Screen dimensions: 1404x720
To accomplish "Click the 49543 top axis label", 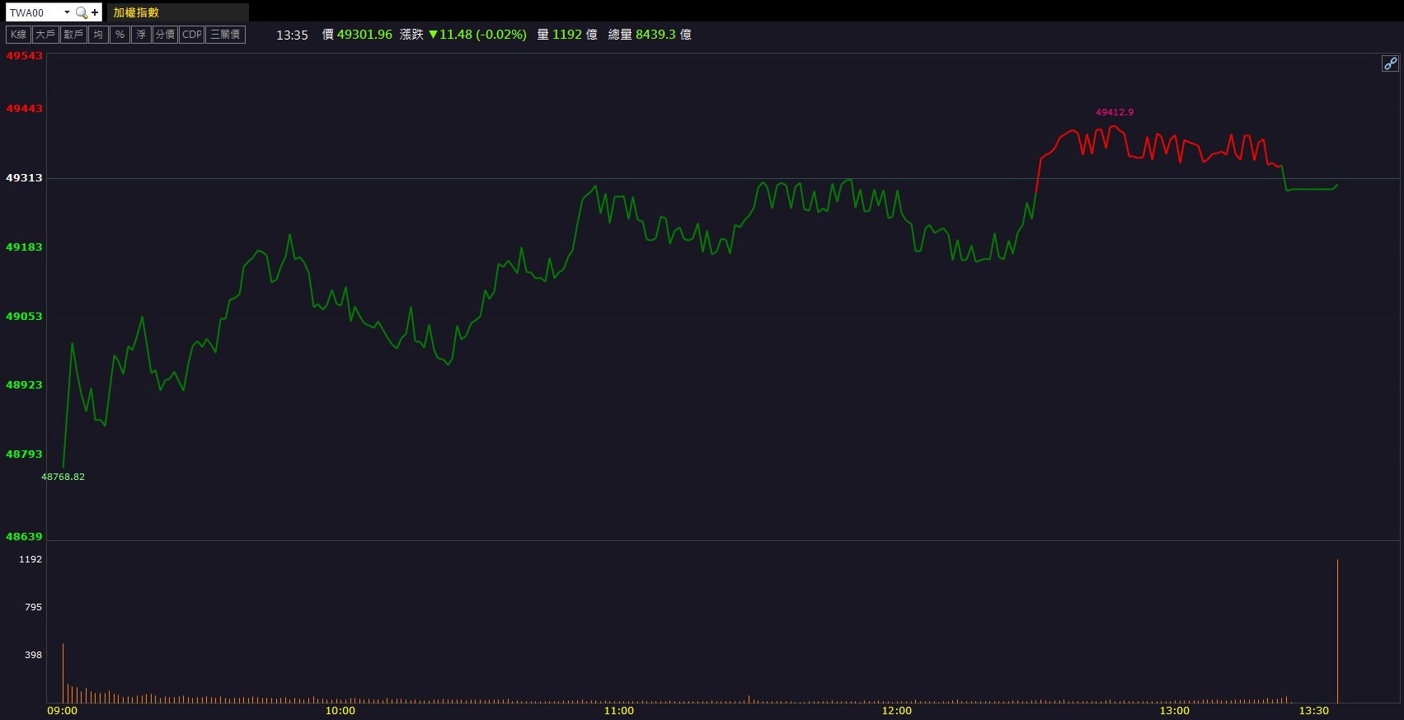I will 24,56.
